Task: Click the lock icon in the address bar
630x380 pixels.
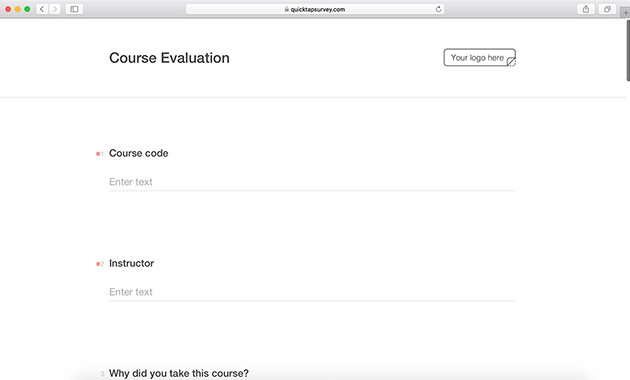Action: (286, 9)
